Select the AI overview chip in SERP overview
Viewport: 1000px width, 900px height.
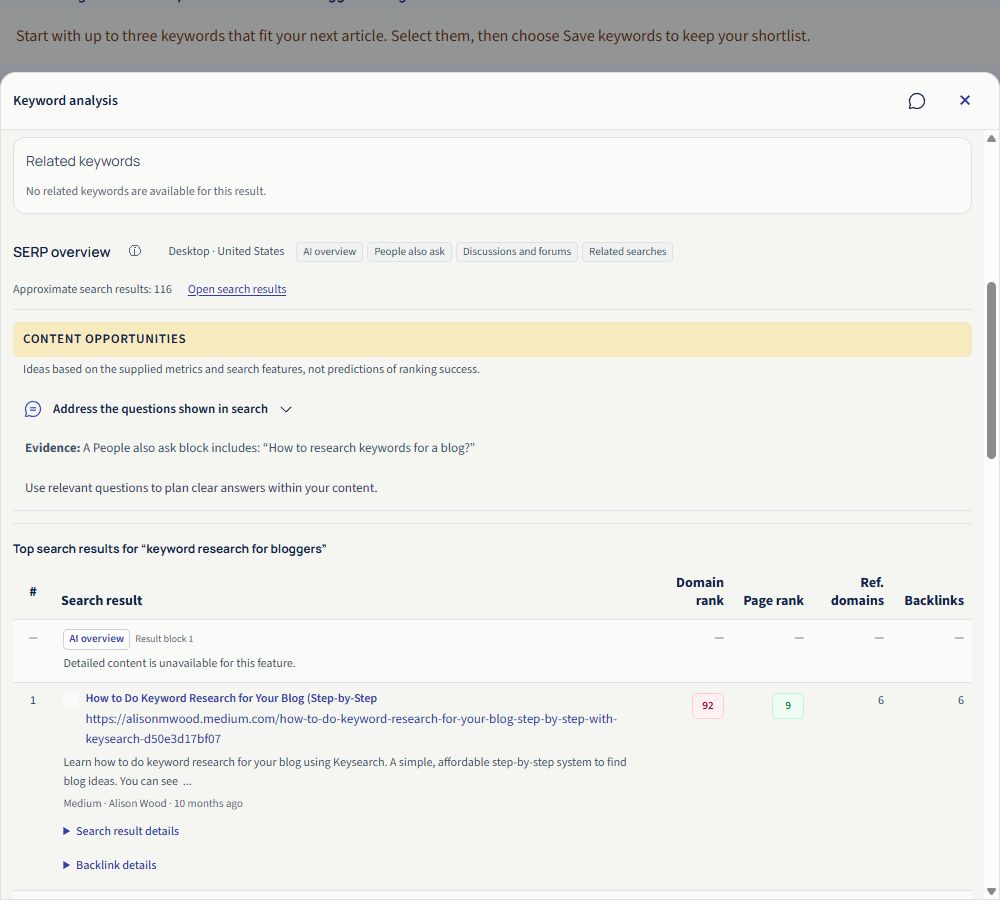(x=330, y=251)
